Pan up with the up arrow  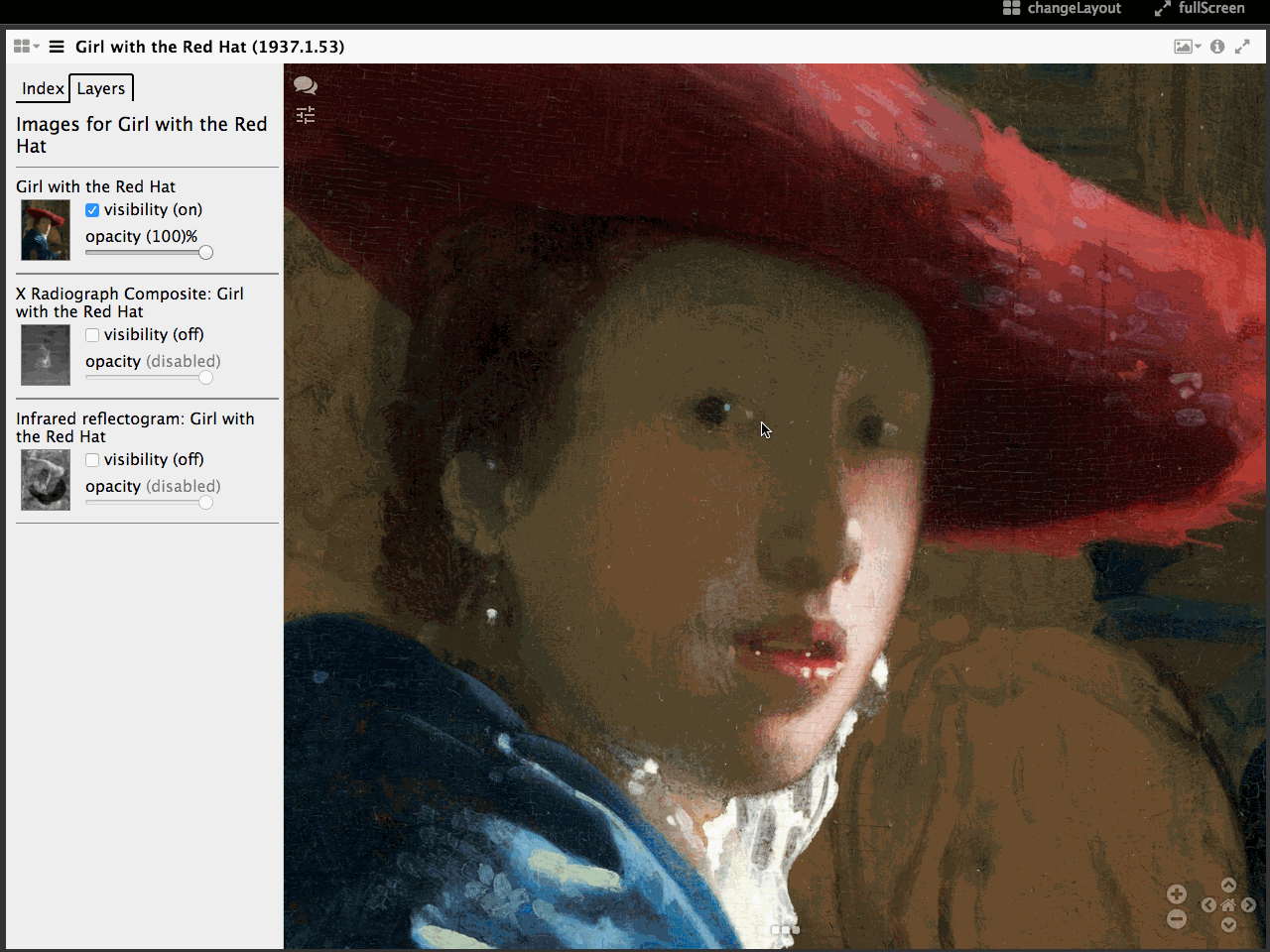pyautogui.click(x=1228, y=886)
